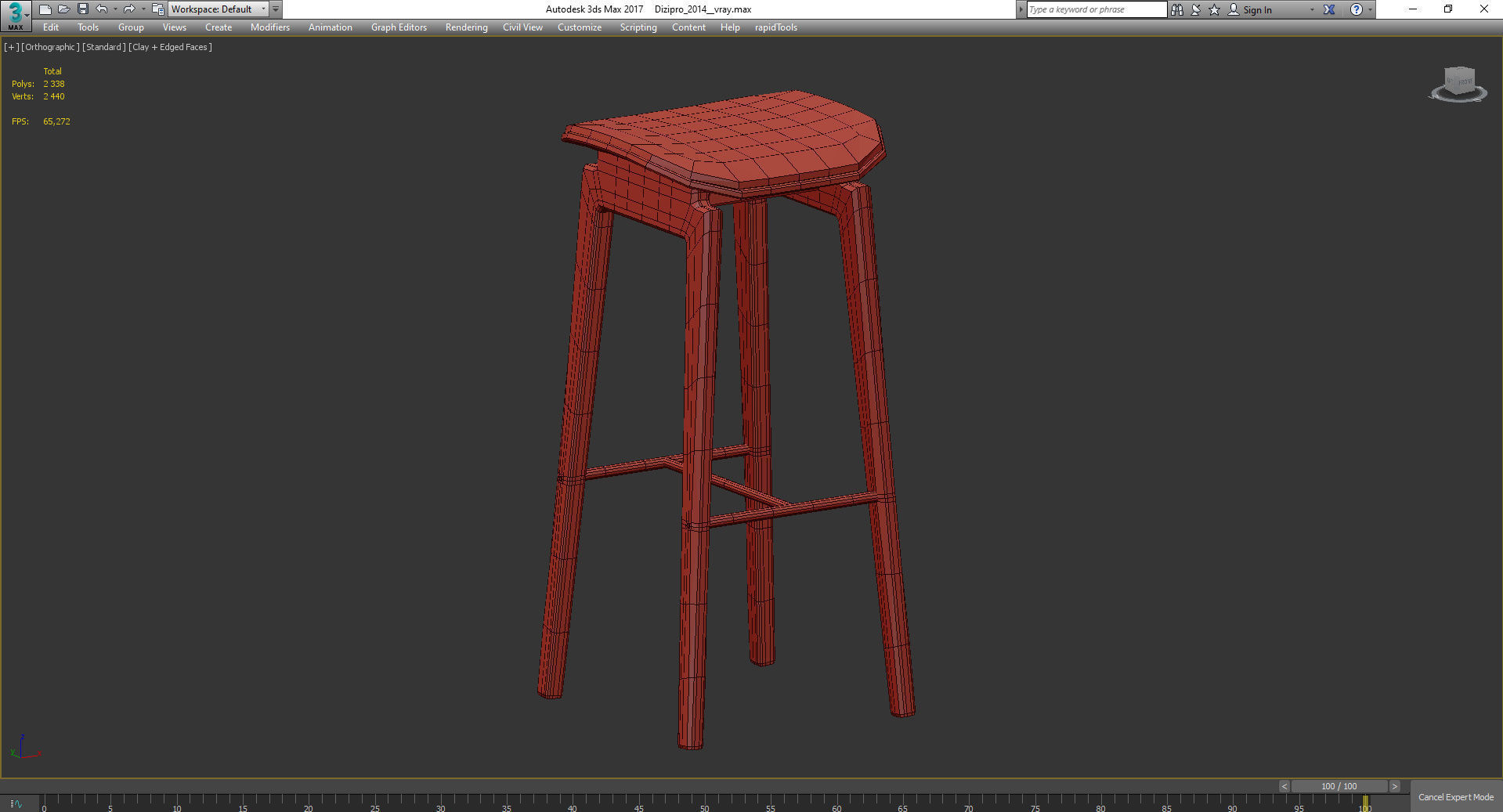Open the Help question mark icon
Viewport: 1503px width, 812px height.
(1357, 9)
